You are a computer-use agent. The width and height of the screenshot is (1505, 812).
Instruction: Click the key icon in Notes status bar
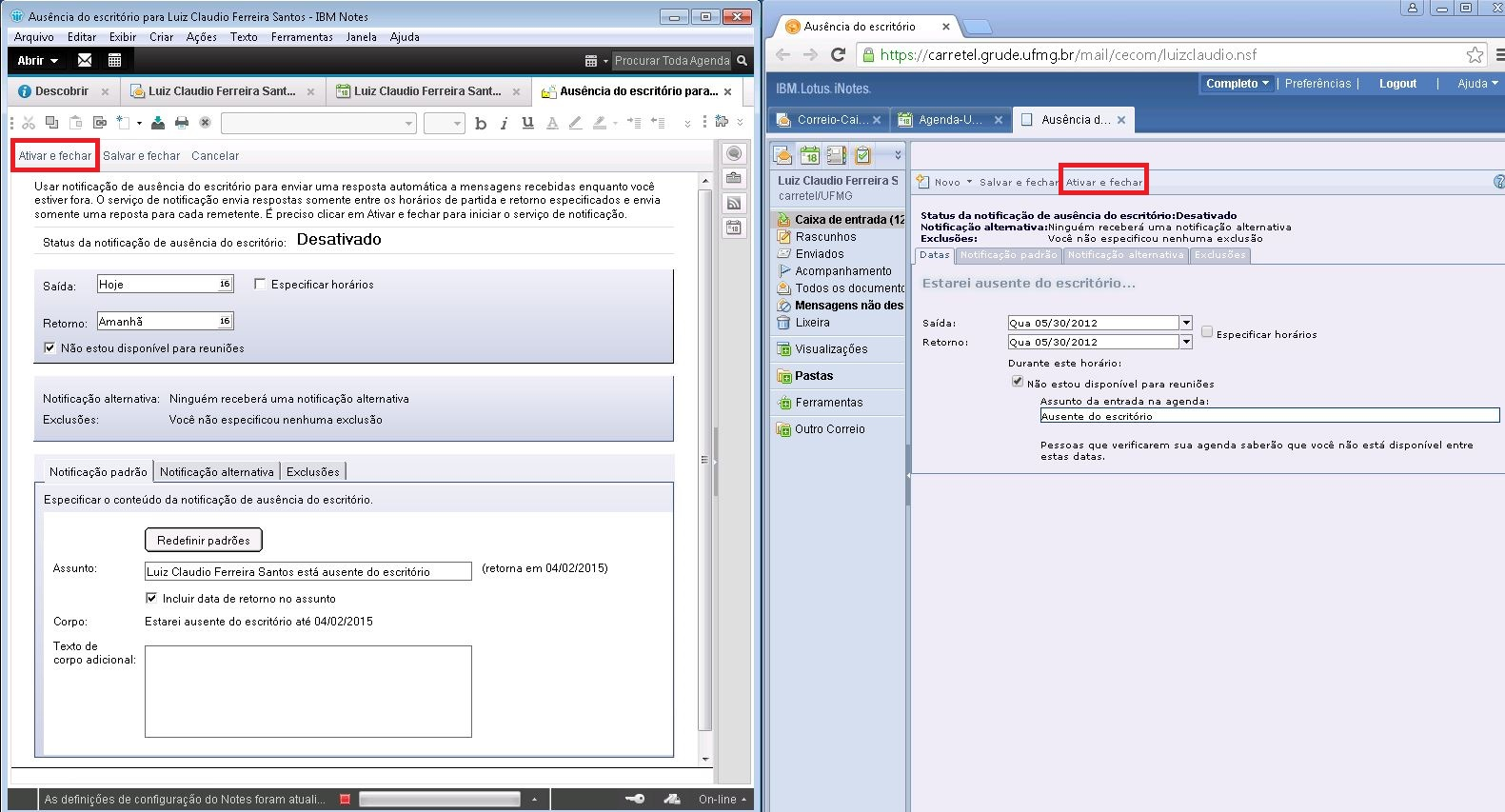635,800
